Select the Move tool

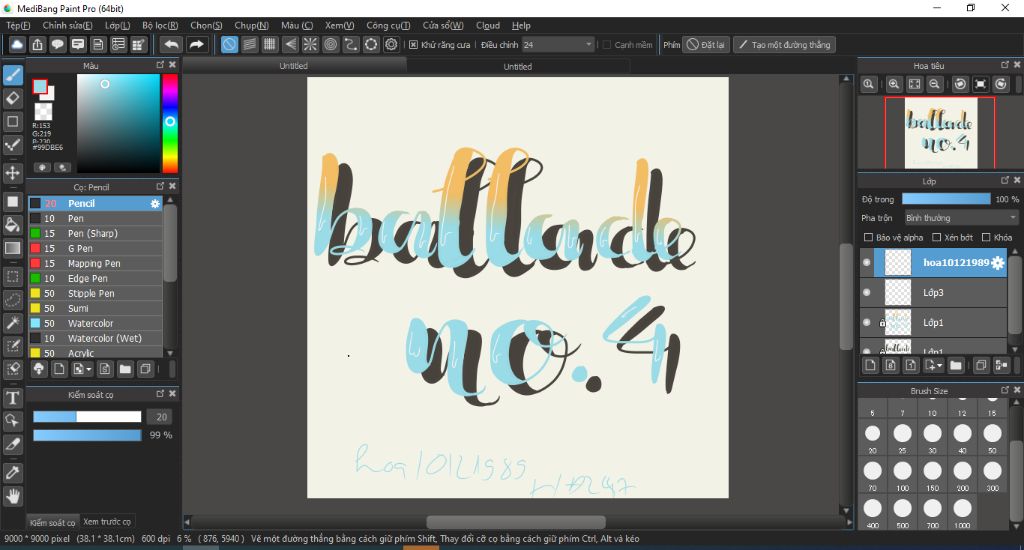coord(12,173)
